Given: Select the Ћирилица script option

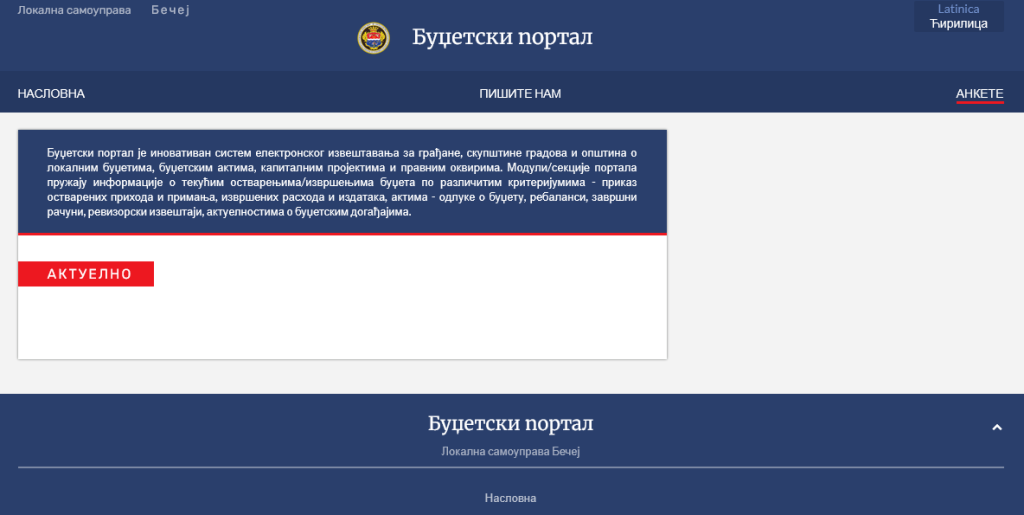Looking at the screenshot, I should point(958,23).
